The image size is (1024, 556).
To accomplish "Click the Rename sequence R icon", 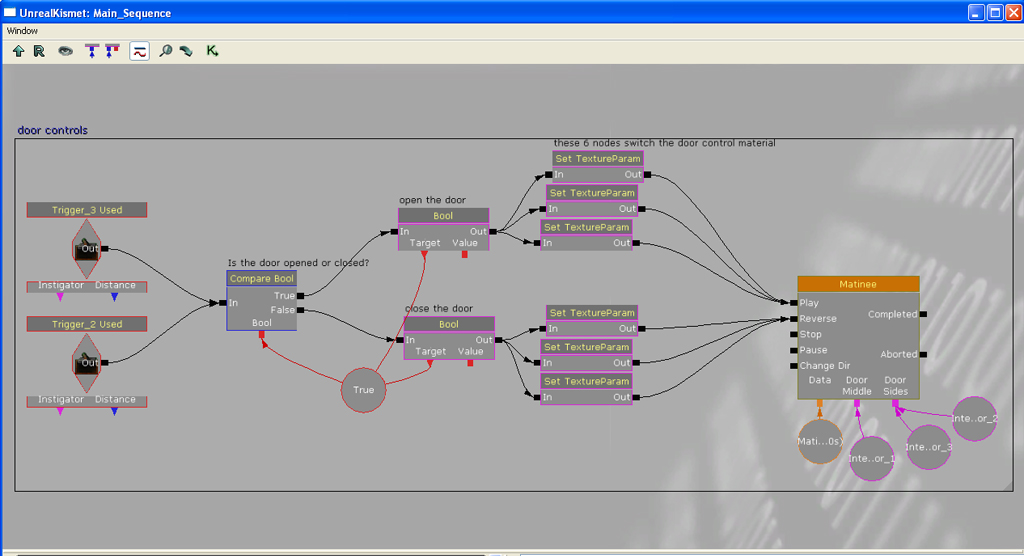I will point(39,51).
